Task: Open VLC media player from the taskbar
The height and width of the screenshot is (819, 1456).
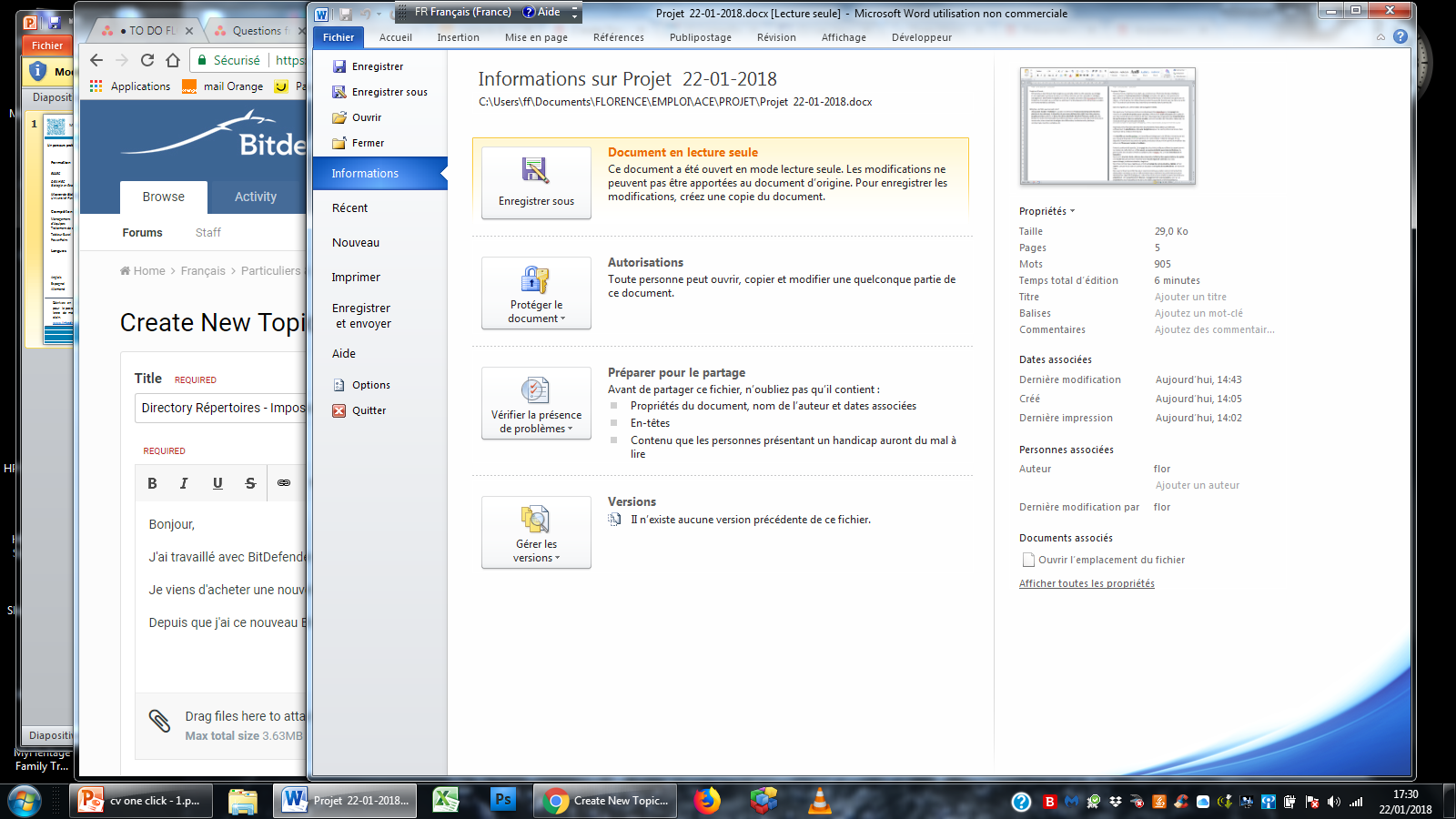Action: [x=820, y=800]
